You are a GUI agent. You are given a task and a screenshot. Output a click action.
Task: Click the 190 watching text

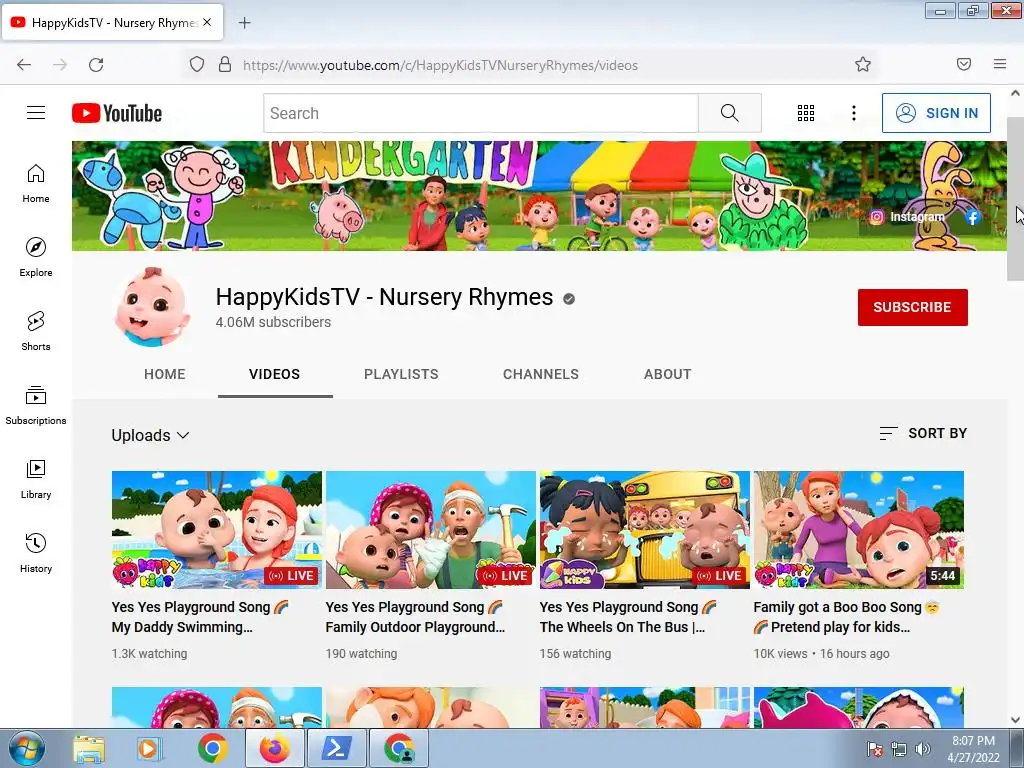point(361,653)
